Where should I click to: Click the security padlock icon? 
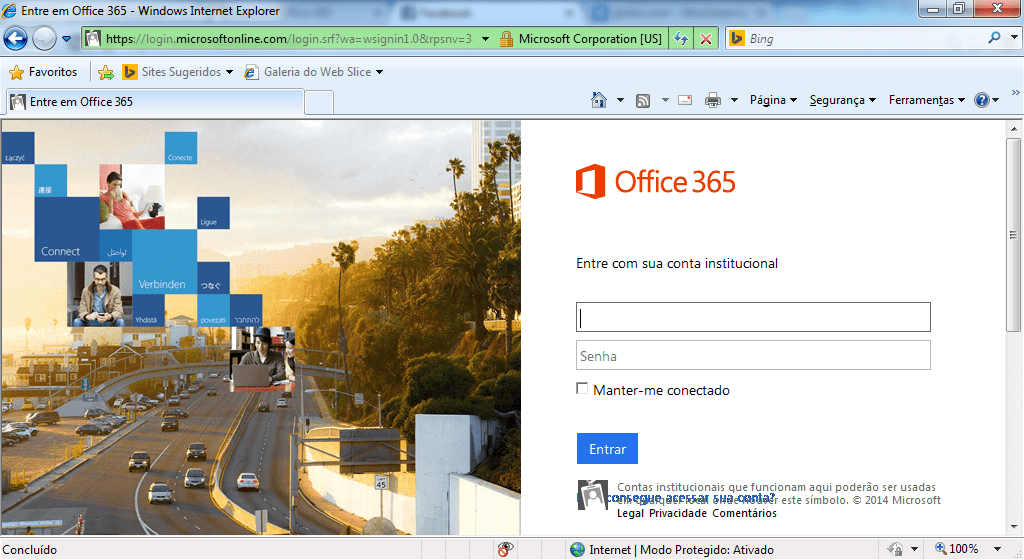[x=506, y=39]
